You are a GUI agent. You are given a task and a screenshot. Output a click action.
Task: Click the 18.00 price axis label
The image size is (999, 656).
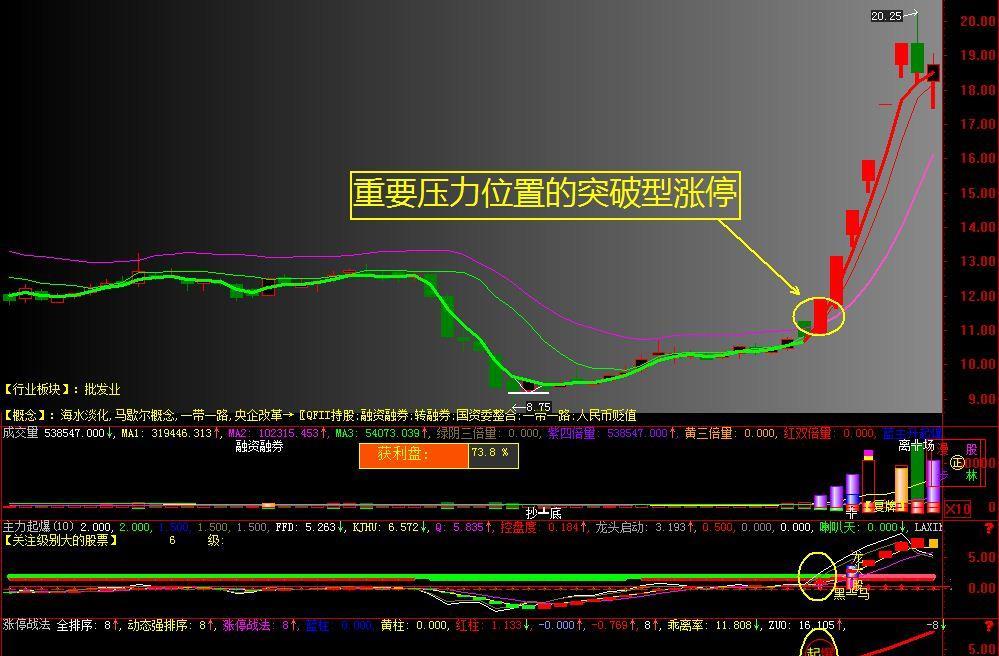click(x=977, y=90)
